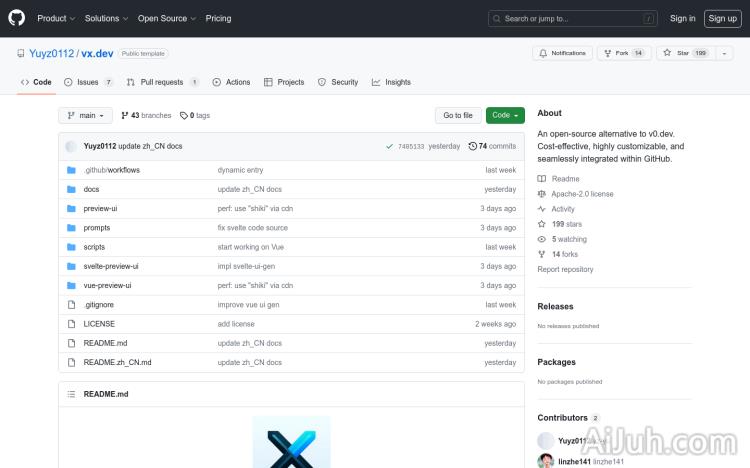Screen dimensions: 750x468
Task: Click the GitHub logo icon
Action: click(x=17, y=18)
